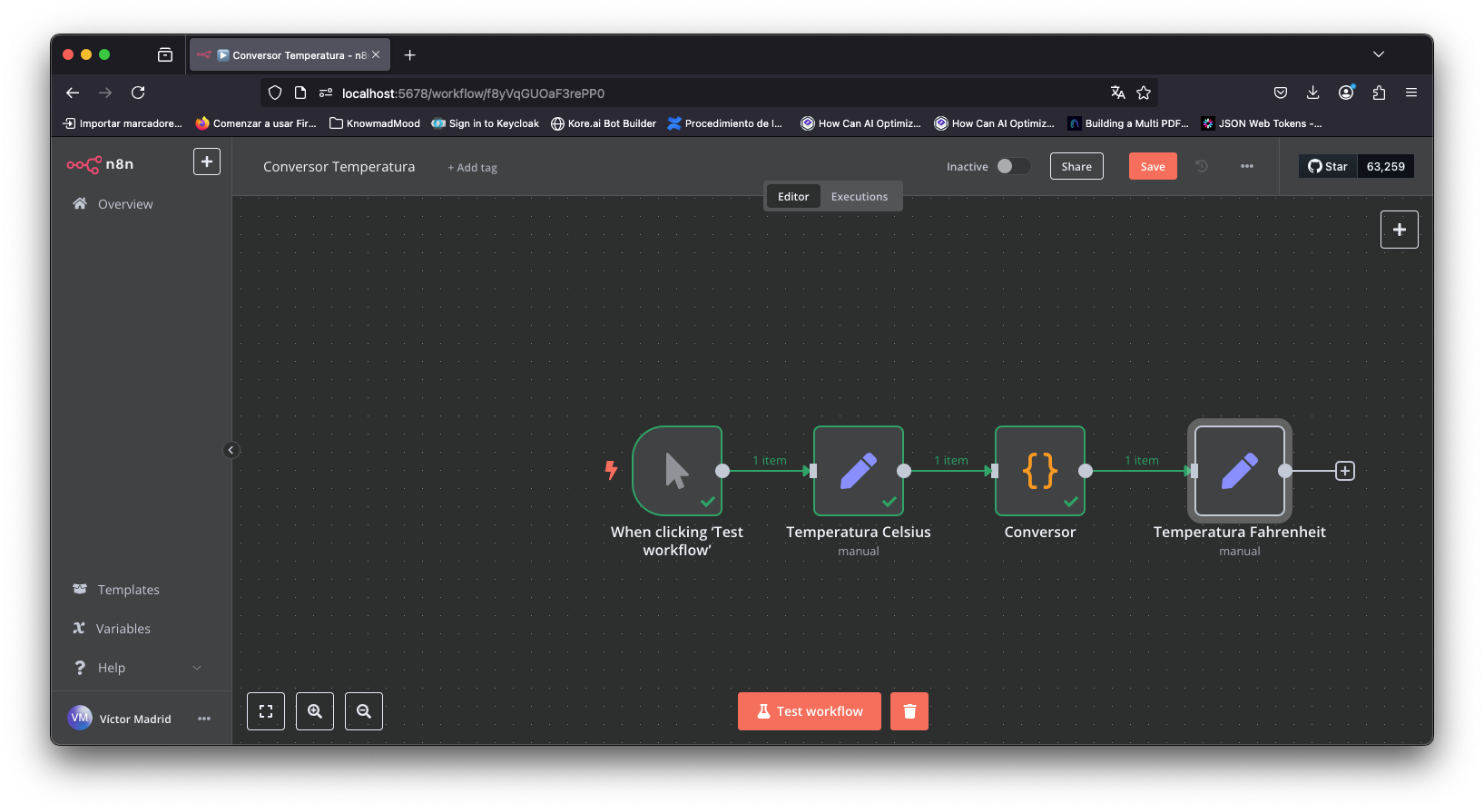Open the KnowmadMood bookmarks folder
Screen dimensions: 1484x812
coord(375,123)
